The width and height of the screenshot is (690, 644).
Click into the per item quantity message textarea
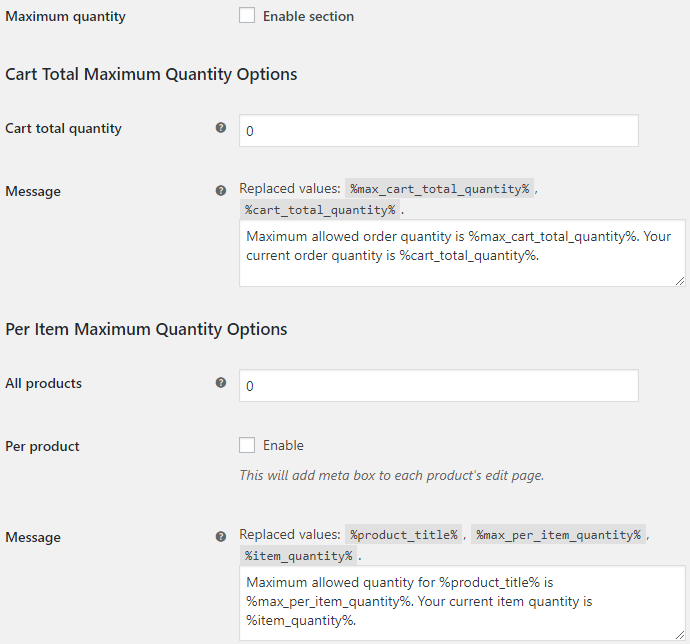click(462, 603)
